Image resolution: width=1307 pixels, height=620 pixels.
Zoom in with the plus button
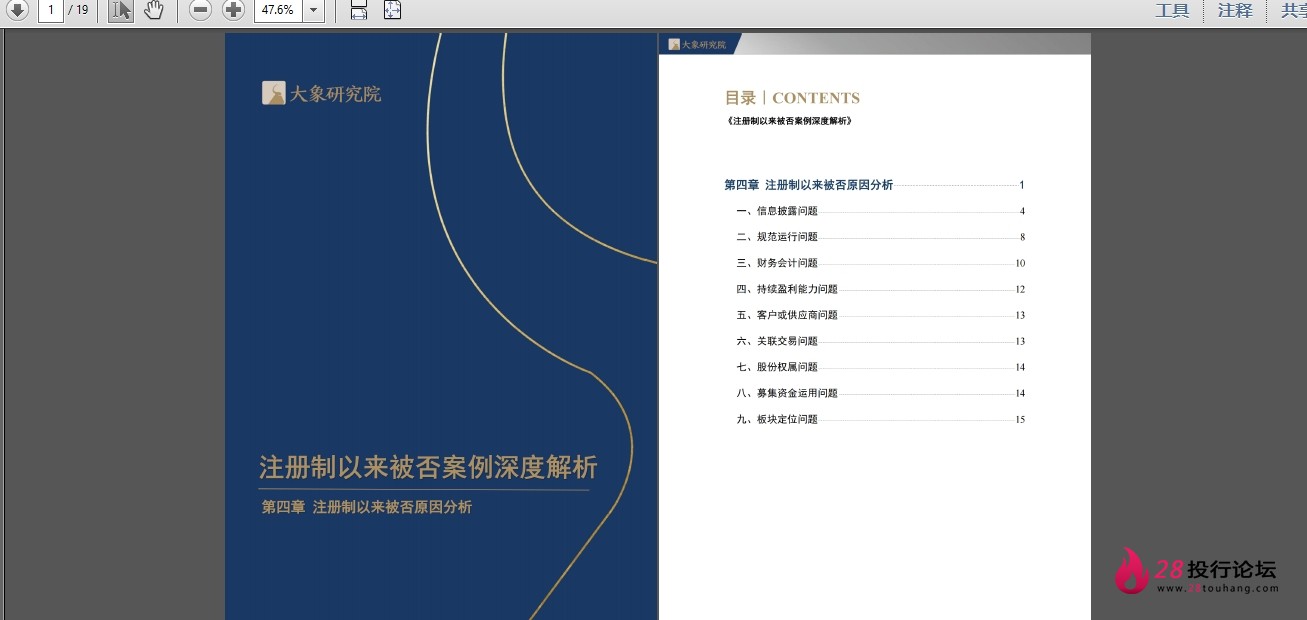click(x=233, y=10)
